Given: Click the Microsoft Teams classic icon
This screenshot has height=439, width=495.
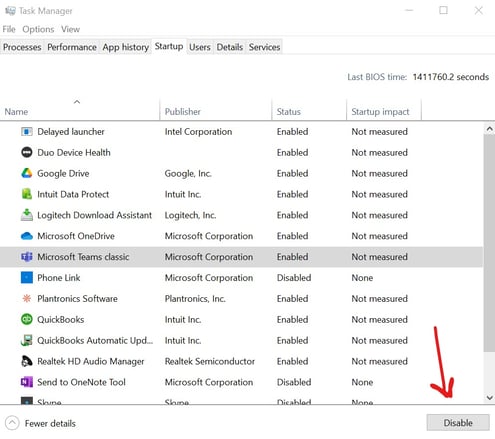Looking at the screenshot, I should pyautogui.click(x=27, y=257).
